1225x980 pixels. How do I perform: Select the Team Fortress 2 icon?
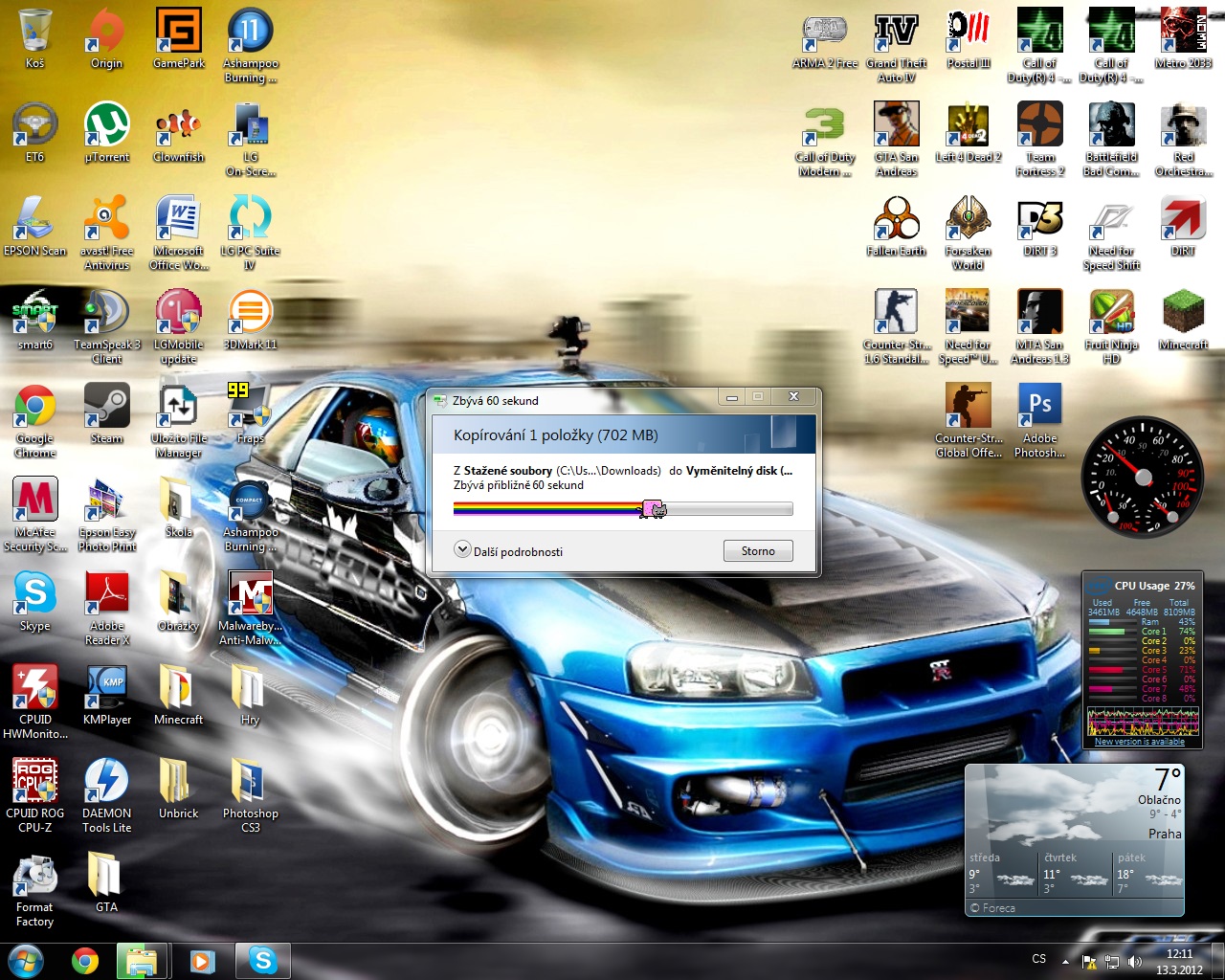tap(1040, 139)
